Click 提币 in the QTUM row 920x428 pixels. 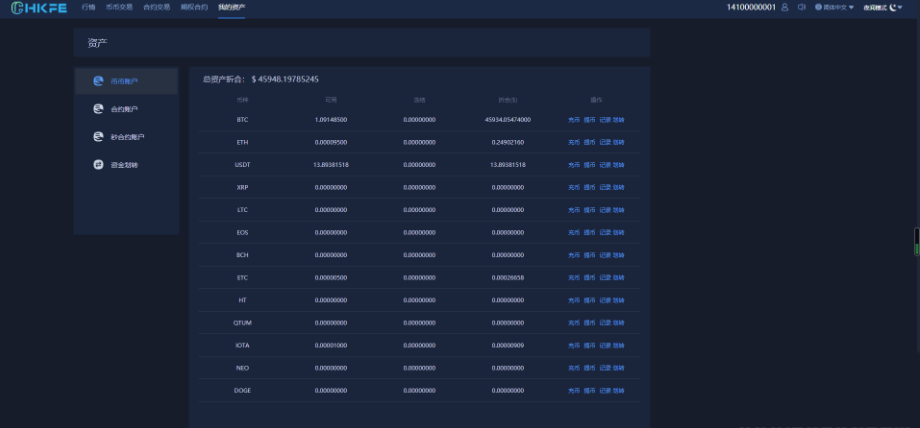coord(590,323)
